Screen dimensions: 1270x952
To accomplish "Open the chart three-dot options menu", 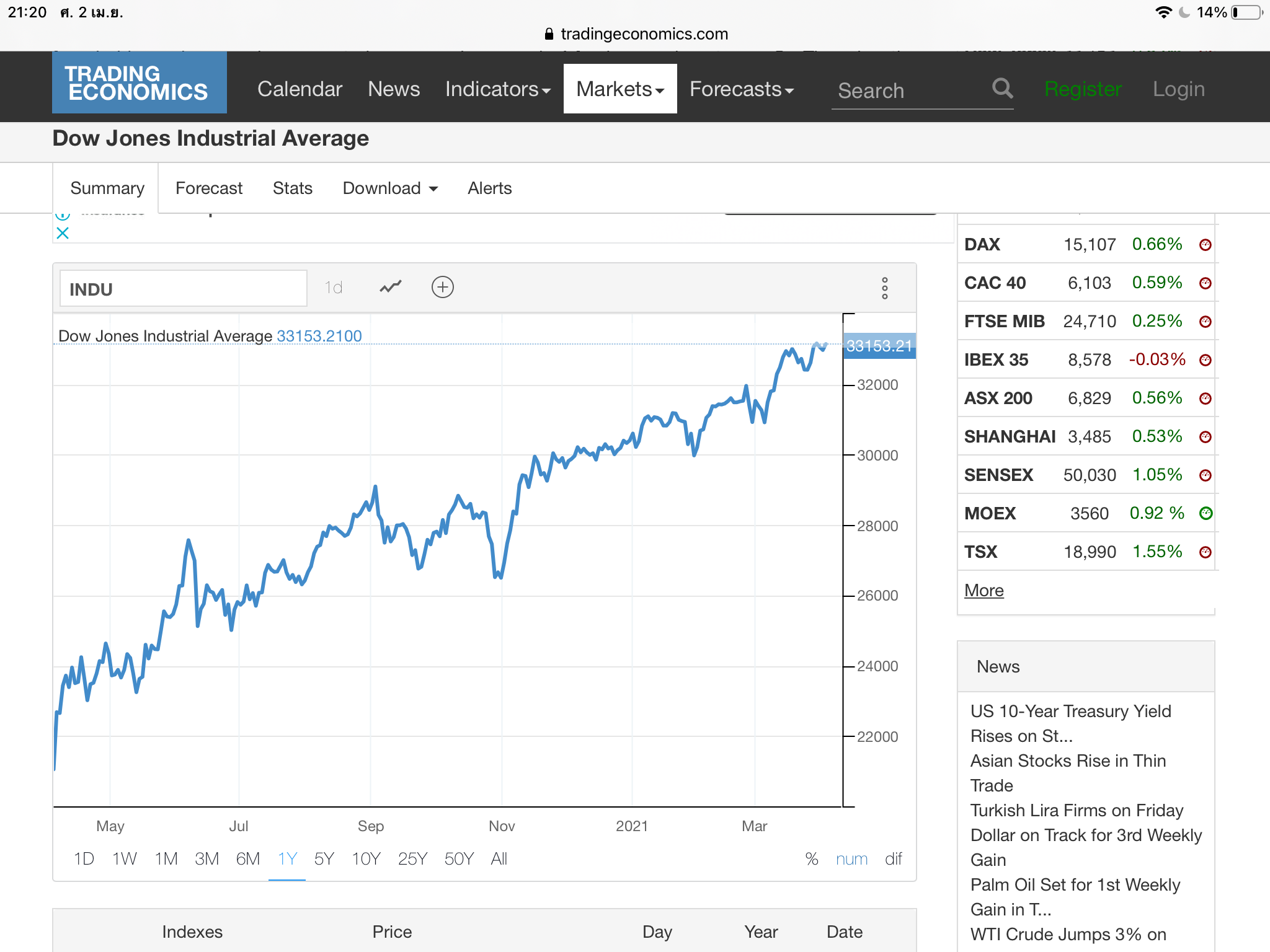I will pos(884,288).
